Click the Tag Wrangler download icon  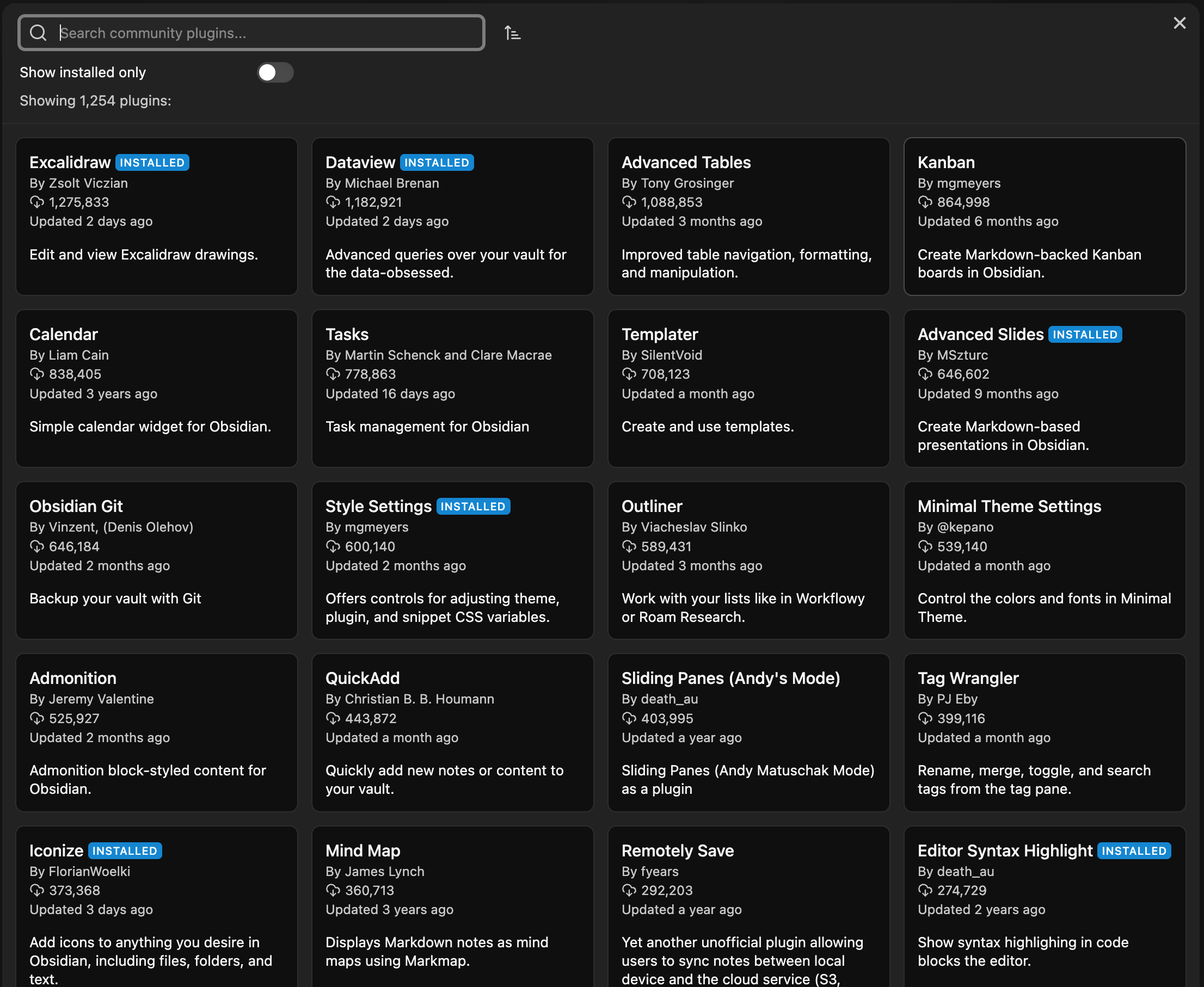925,719
